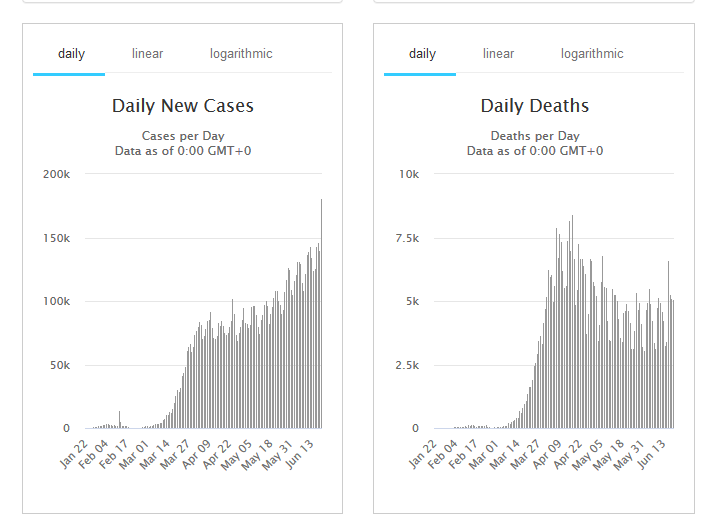This screenshot has height=525, width=712.
Task: Click the Jan 22 x-axis label on cases chart
Action: 75,453
